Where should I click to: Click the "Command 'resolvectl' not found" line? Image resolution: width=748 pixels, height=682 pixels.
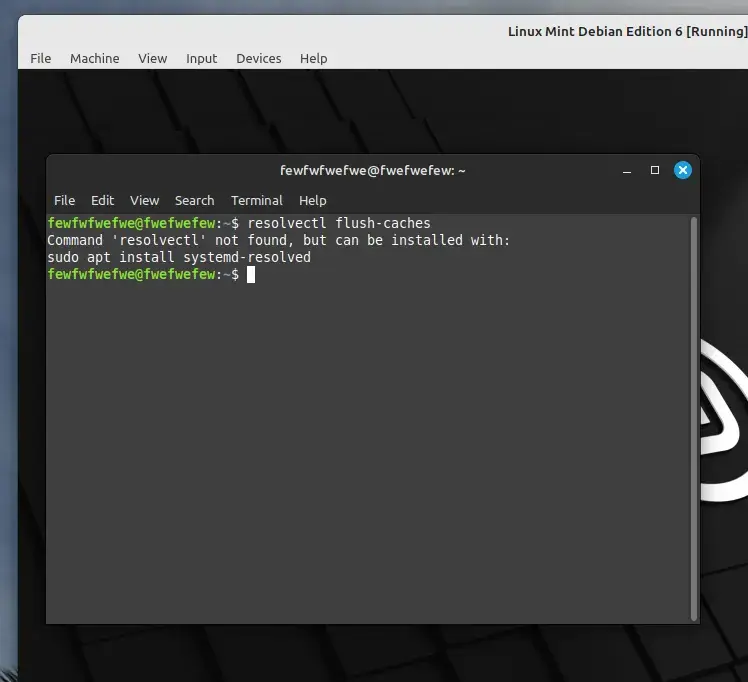coord(279,240)
